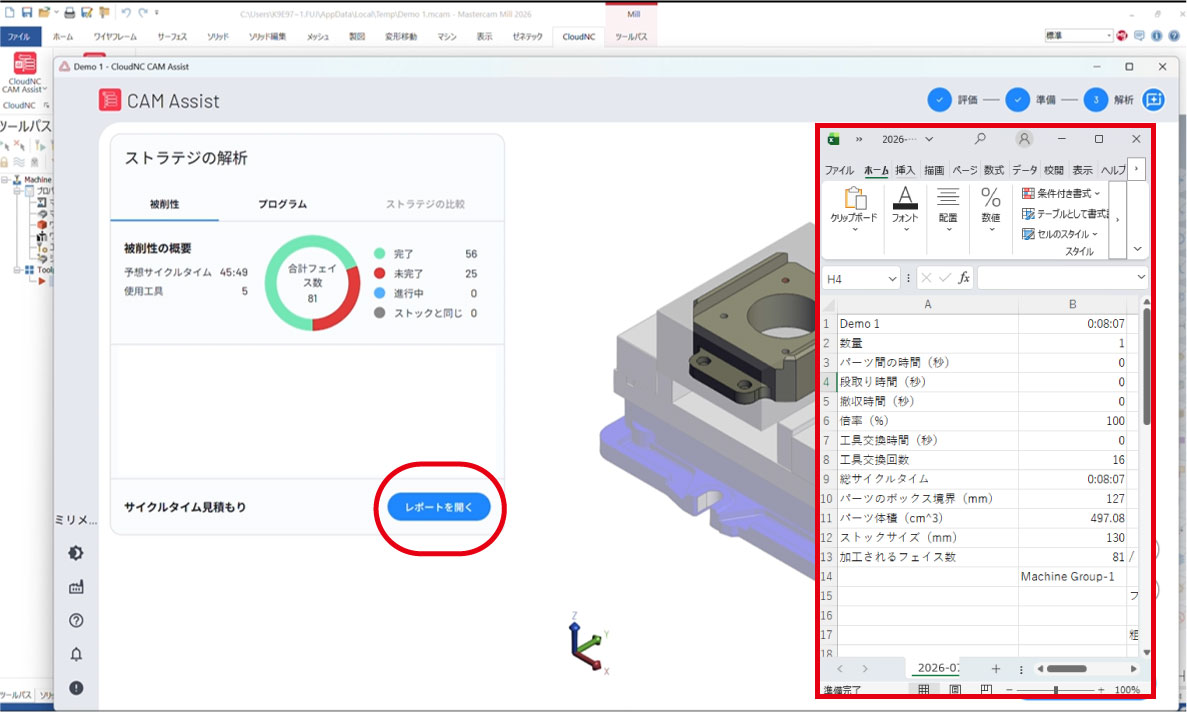Open the help question mark icon
This screenshot has height=712, width=1187.
[76, 620]
